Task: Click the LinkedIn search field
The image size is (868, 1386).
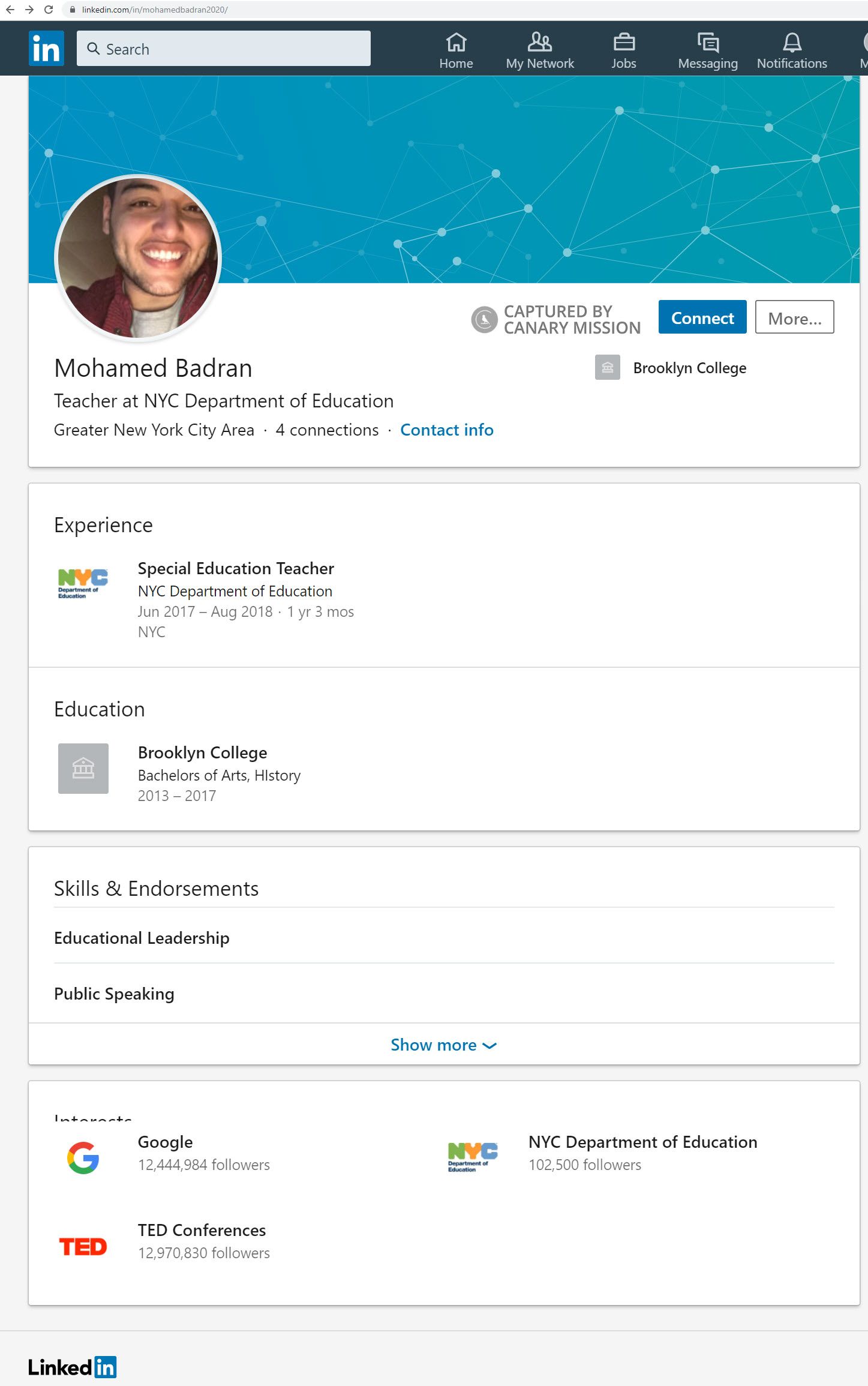Action: click(223, 49)
